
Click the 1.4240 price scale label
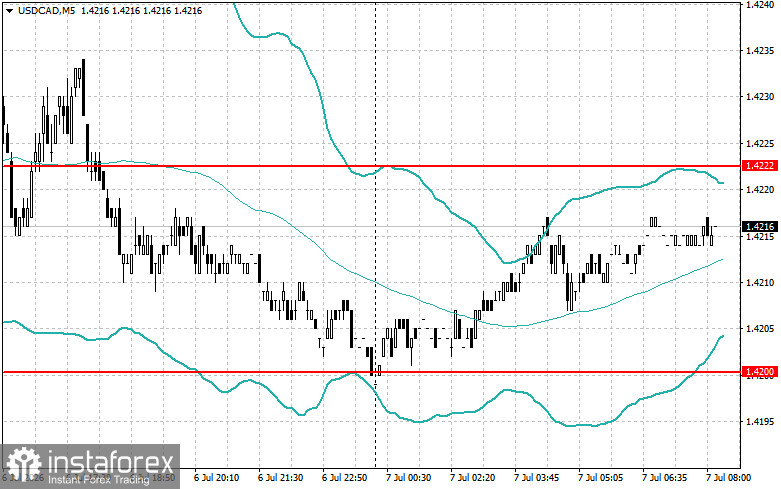pos(759,4)
